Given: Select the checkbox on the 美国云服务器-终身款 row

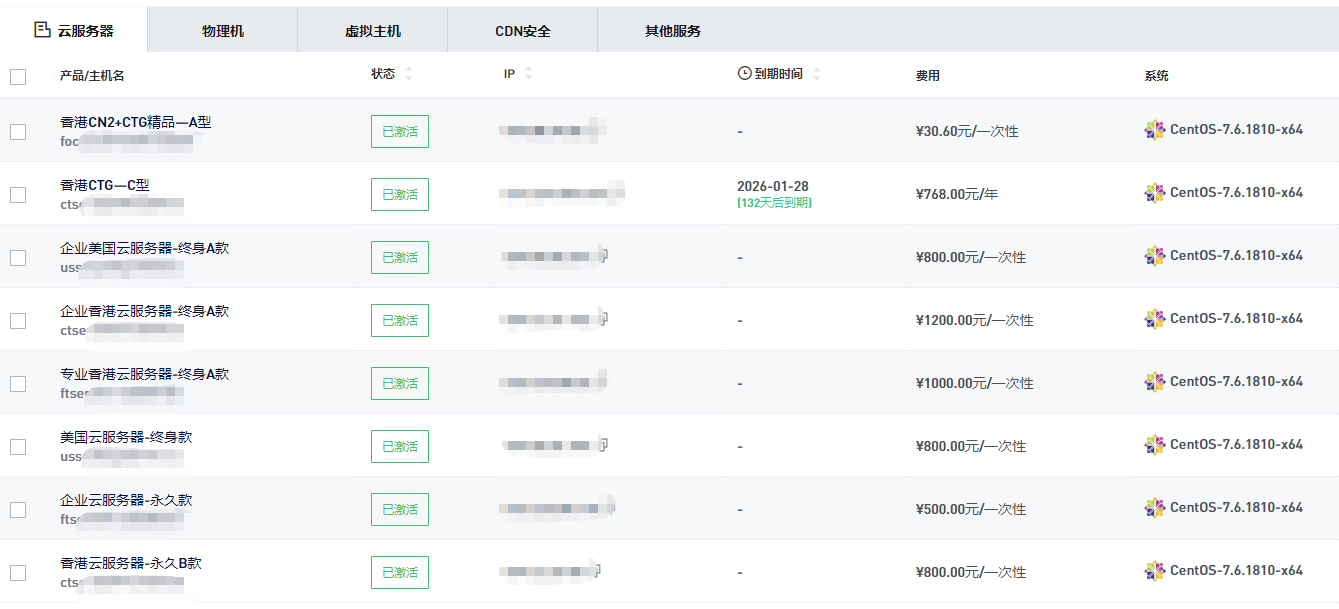Looking at the screenshot, I should coord(17,446).
